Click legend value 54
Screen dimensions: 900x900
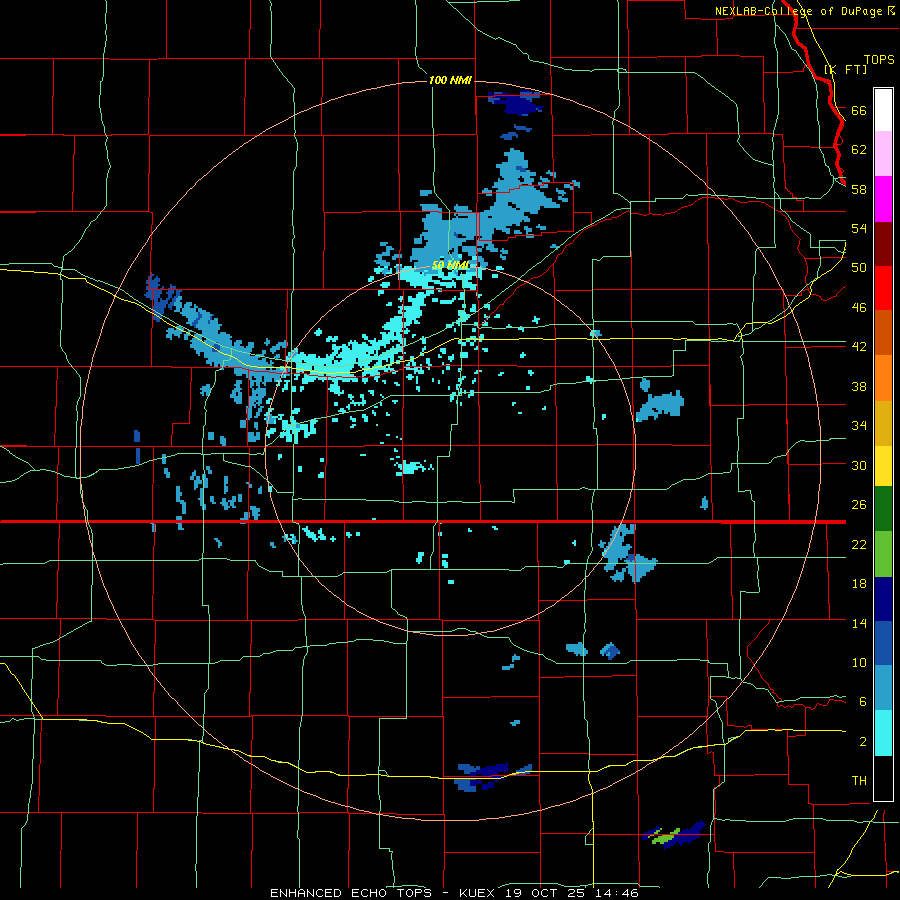click(859, 228)
